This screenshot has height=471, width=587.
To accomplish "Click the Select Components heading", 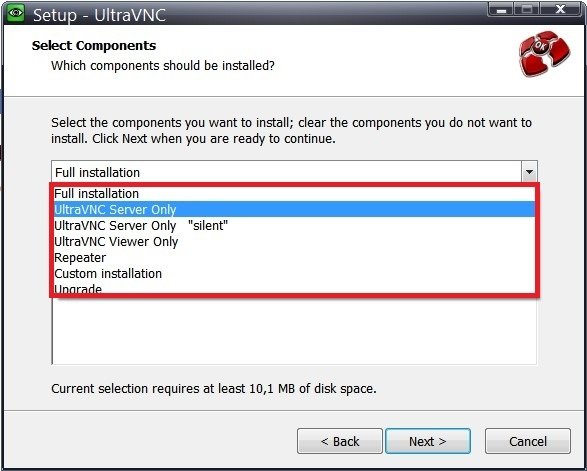I will (x=94, y=46).
